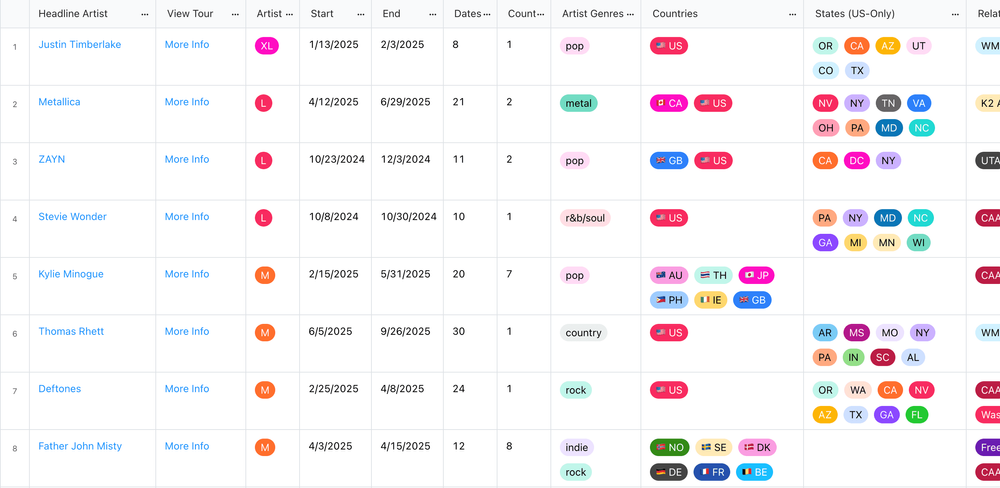Click M size badge in Deftones row
This screenshot has width=1000, height=488.
(265, 390)
